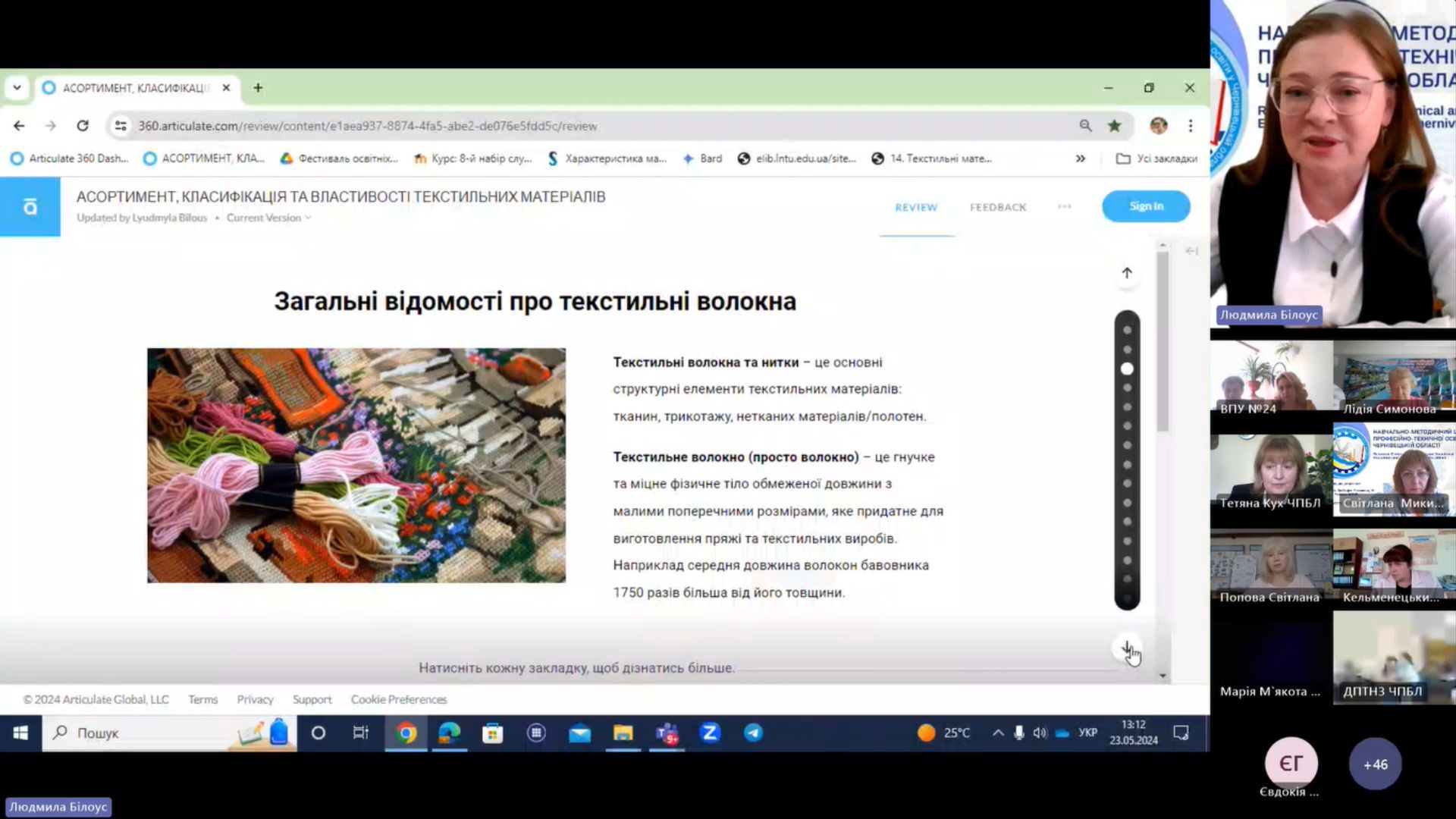Switch to the REVIEW tab
Screen dimensions: 1456x819
pos(916,207)
